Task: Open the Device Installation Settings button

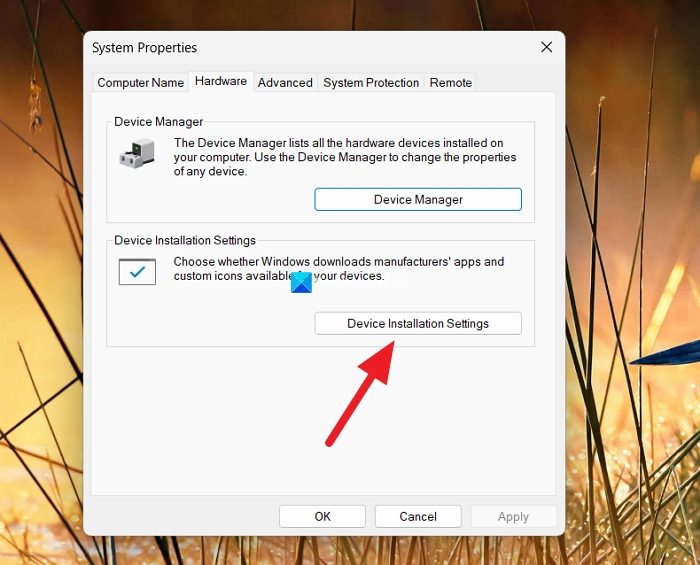Action: point(418,324)
